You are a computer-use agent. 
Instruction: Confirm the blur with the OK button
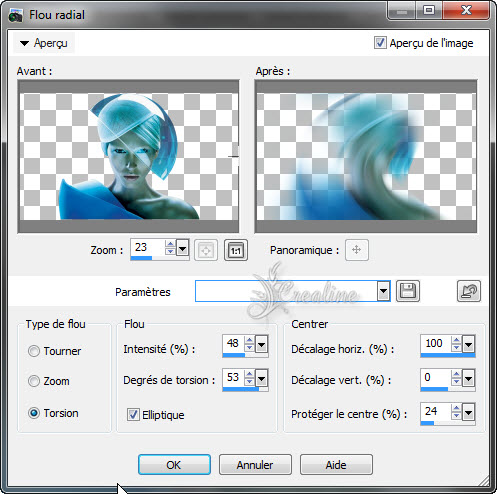174,464
